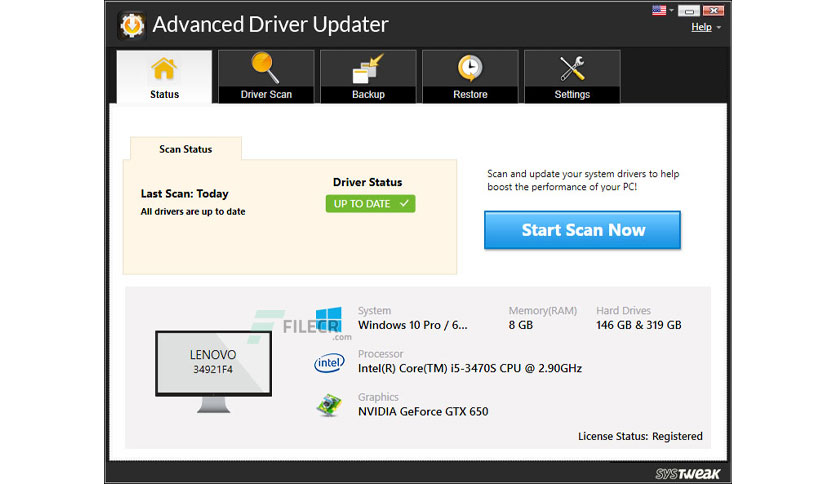Click the Start Scan Now button
This screenshot has height=484, width=836.
(582, 230)
